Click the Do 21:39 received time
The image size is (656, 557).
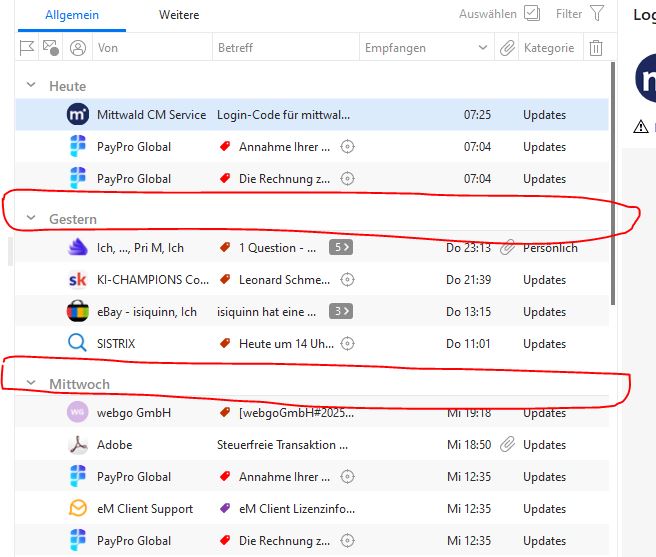469,280
